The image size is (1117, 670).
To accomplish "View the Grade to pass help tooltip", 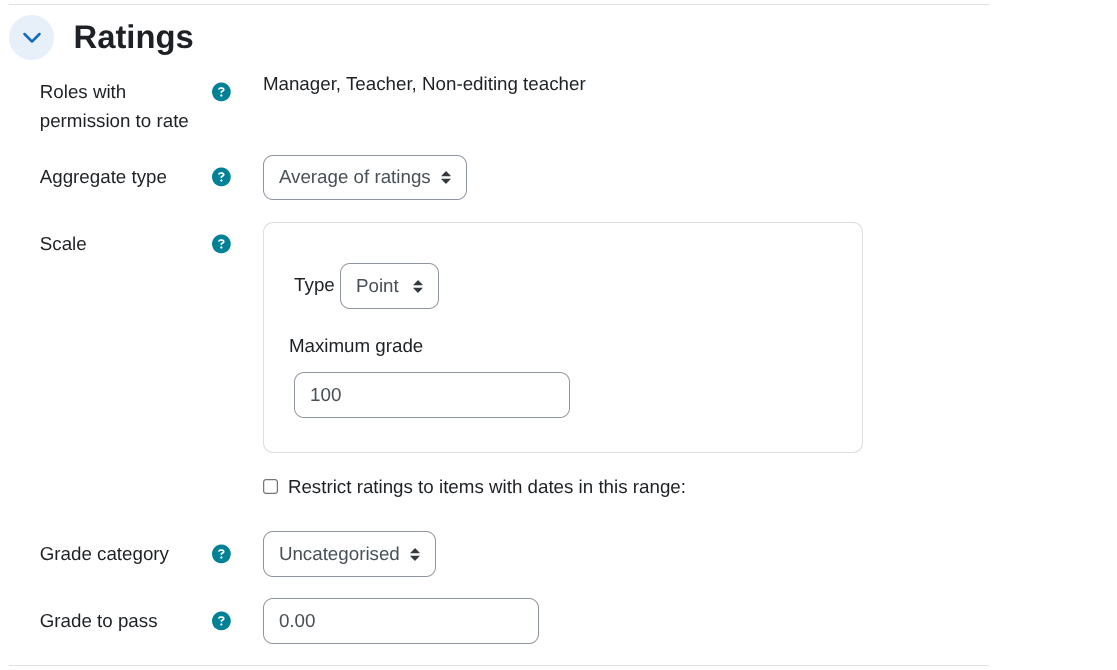I will (221, 621).
